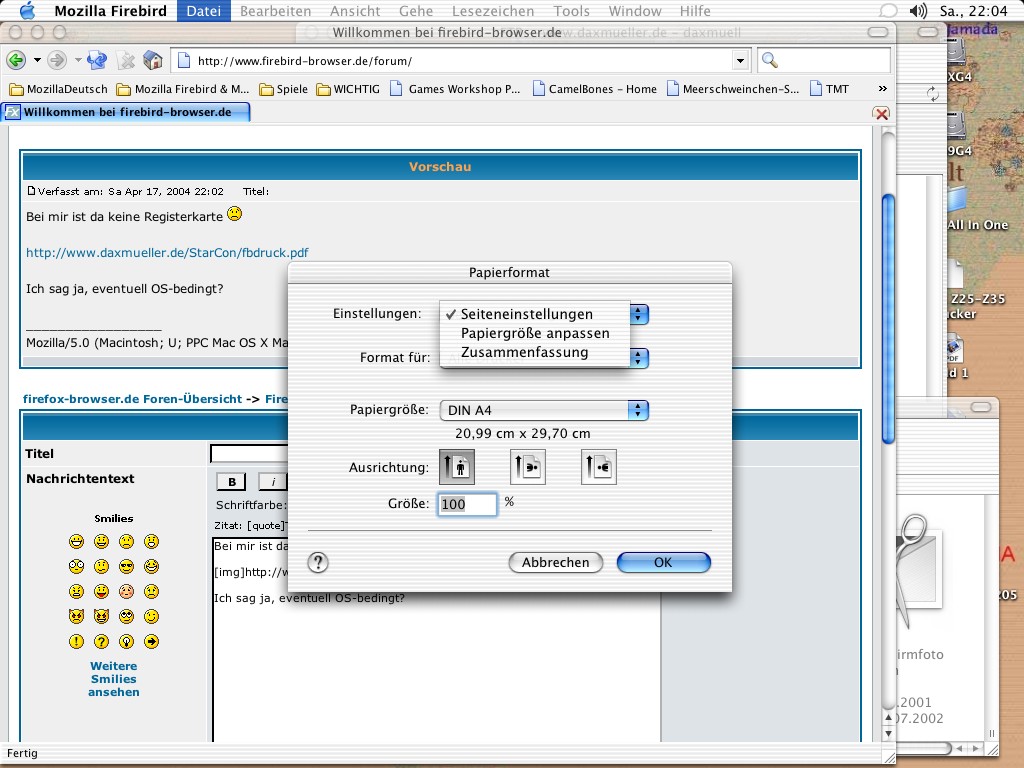Open the TMT bookmark
The height and width of the screenshot is (768, 1024).
coord(829,89)
